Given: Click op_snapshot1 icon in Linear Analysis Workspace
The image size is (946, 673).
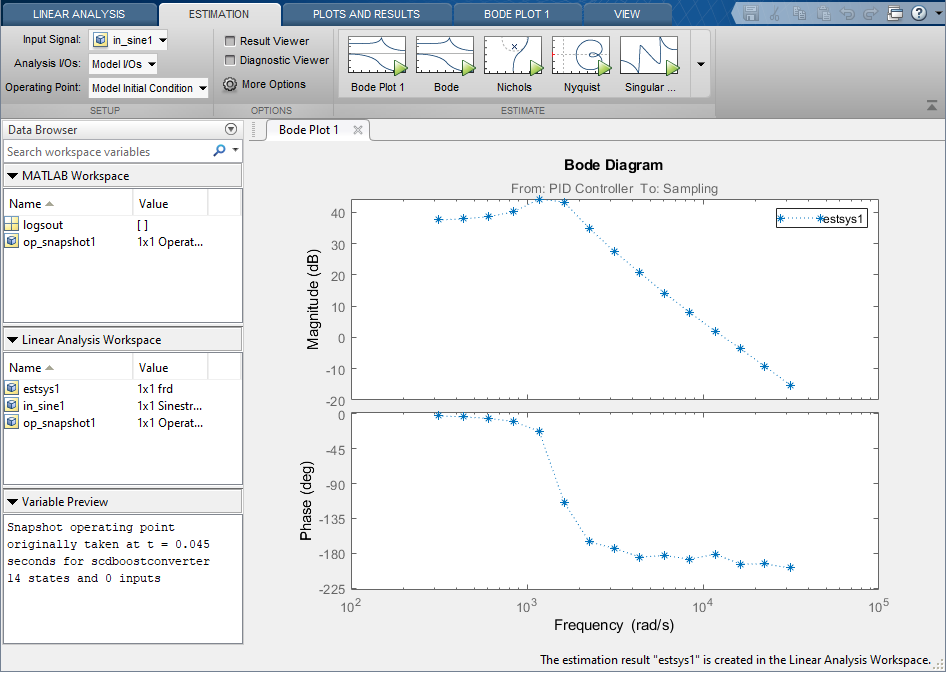Looking at the screenshot, I should [11, 422].
